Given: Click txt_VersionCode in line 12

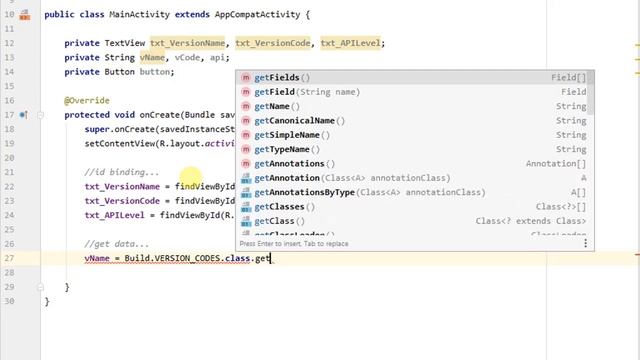Looking at the screenshot, I should click(x=273, y=43).
